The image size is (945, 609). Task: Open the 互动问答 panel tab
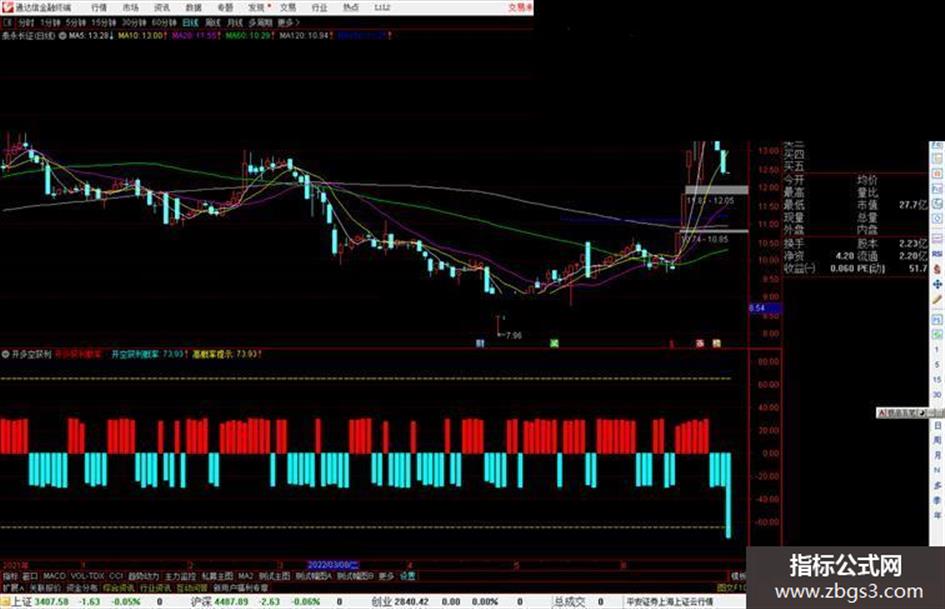(192, 588)
